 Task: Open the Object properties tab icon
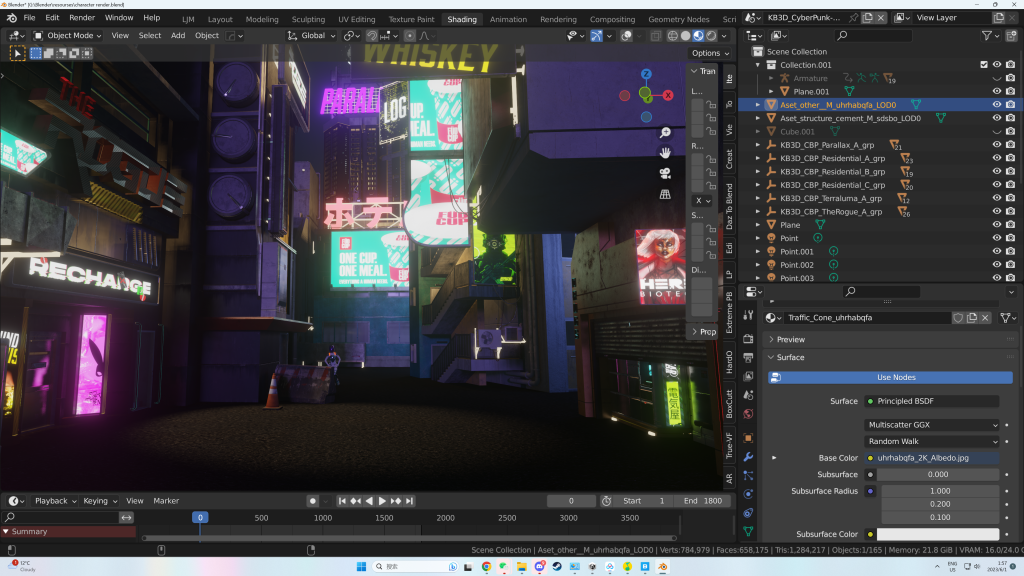(748, 438)
